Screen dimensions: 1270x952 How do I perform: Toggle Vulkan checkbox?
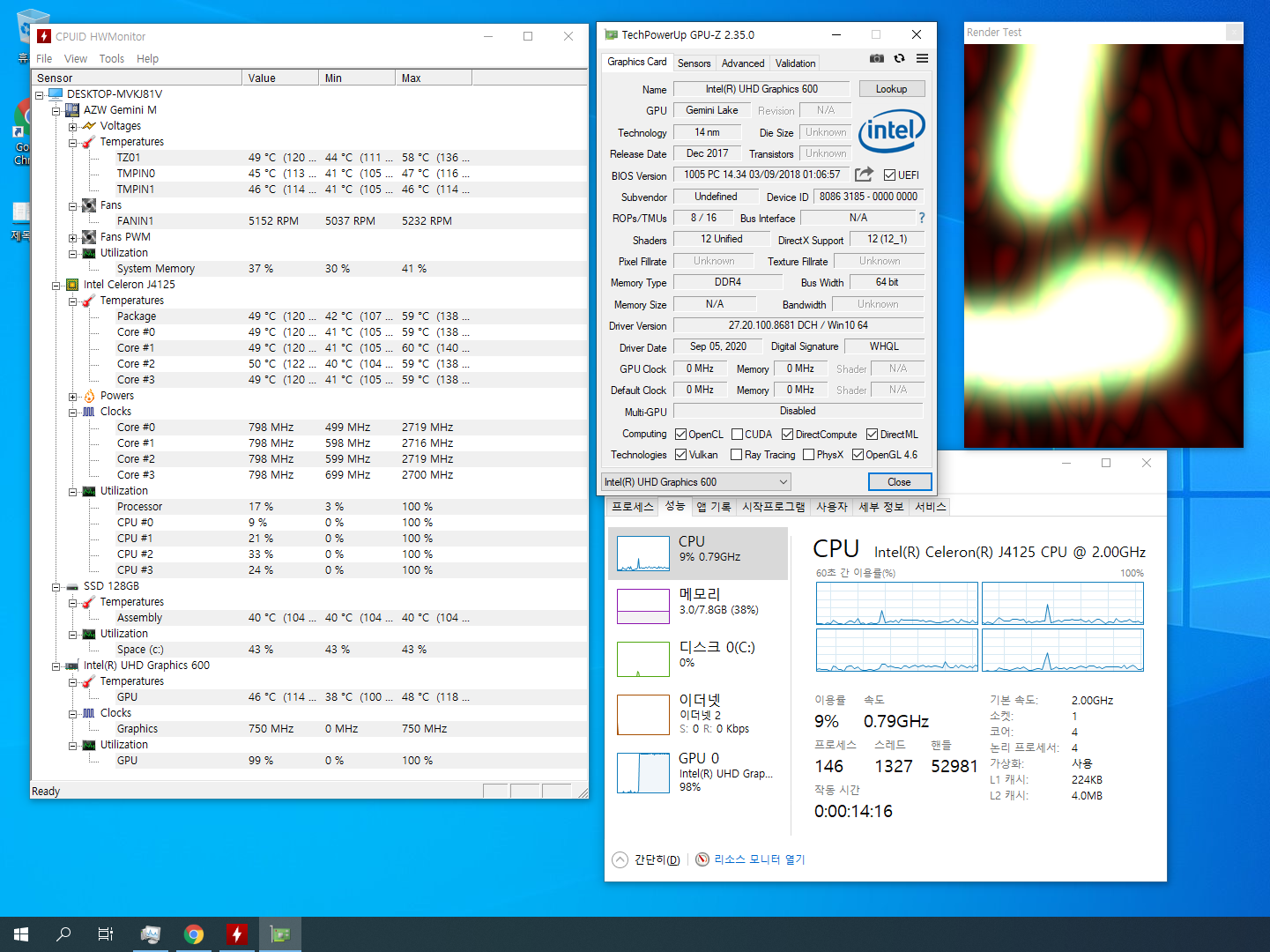pyautogui.click(x=680, y=454)
